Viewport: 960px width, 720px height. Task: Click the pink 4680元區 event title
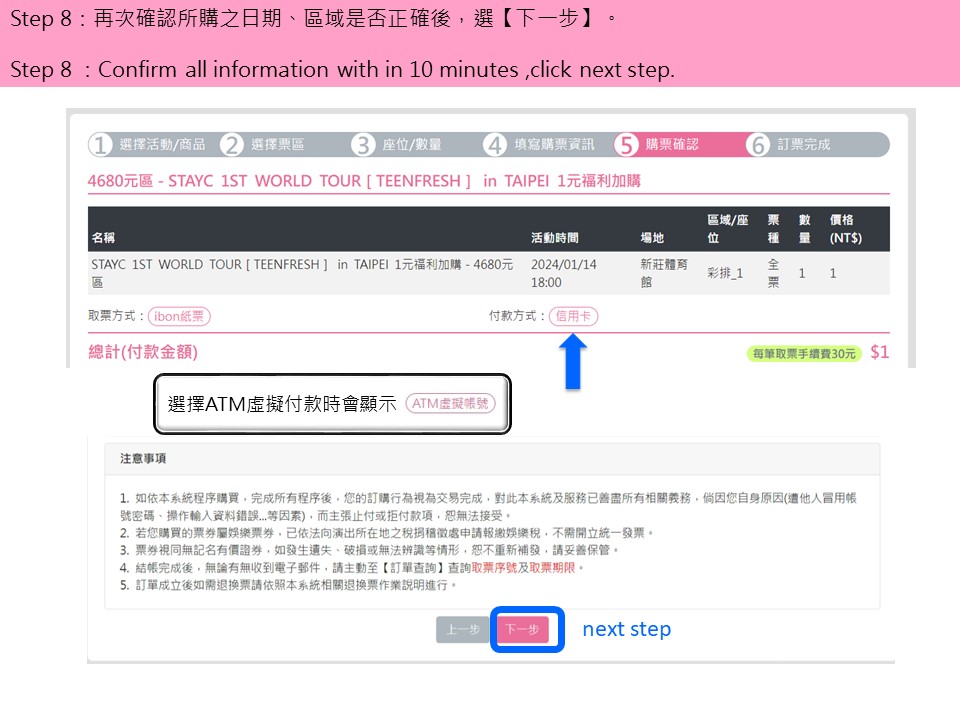(x=364, y=181)
